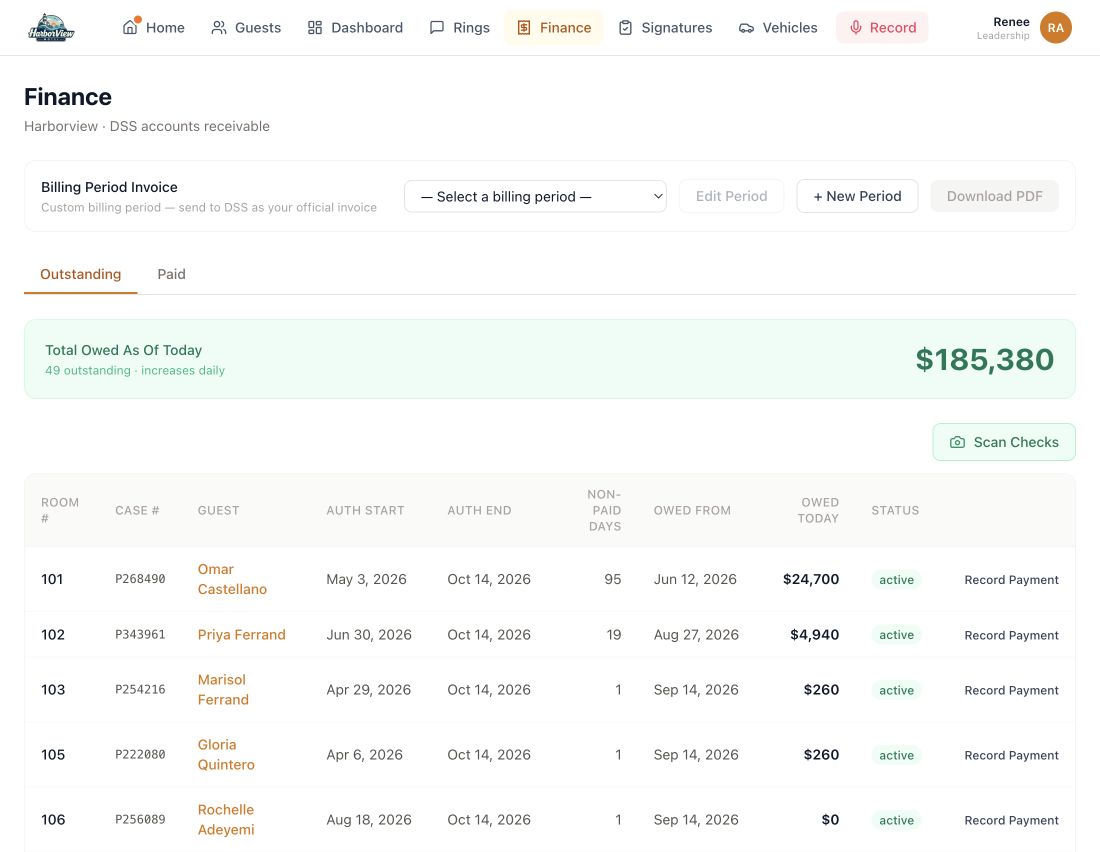1100x852 pixels.
Task: Click the 49 outstanding subtitle text
Action: (135, 371)
